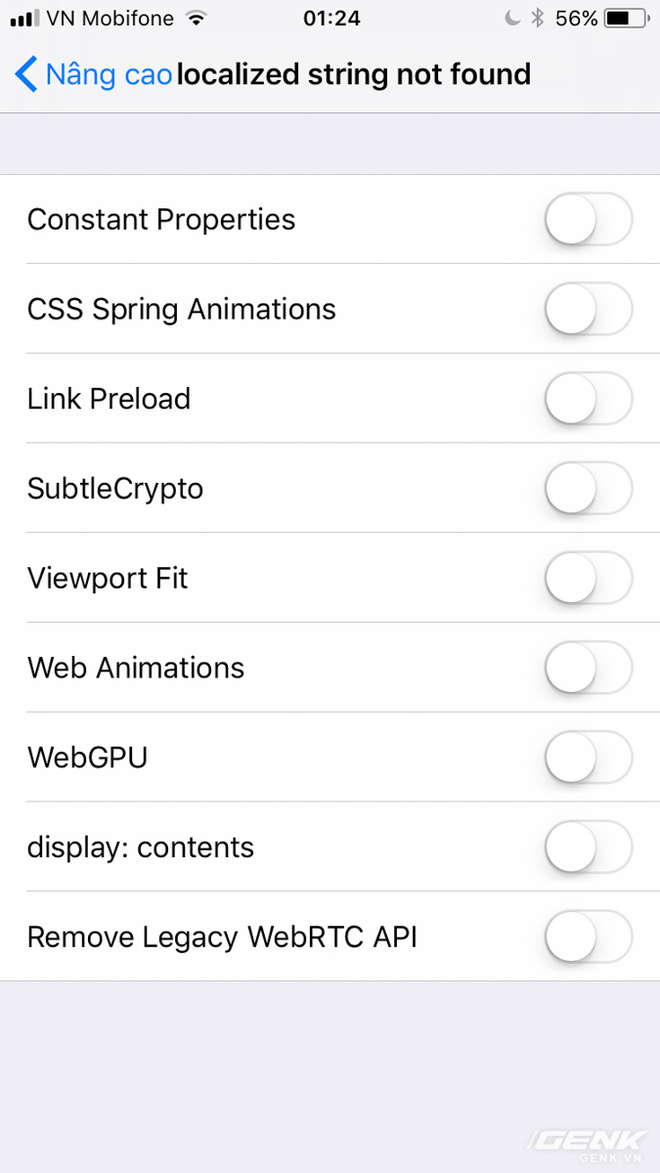
Task: Toggle display: contents feature on
Action: 588,847
